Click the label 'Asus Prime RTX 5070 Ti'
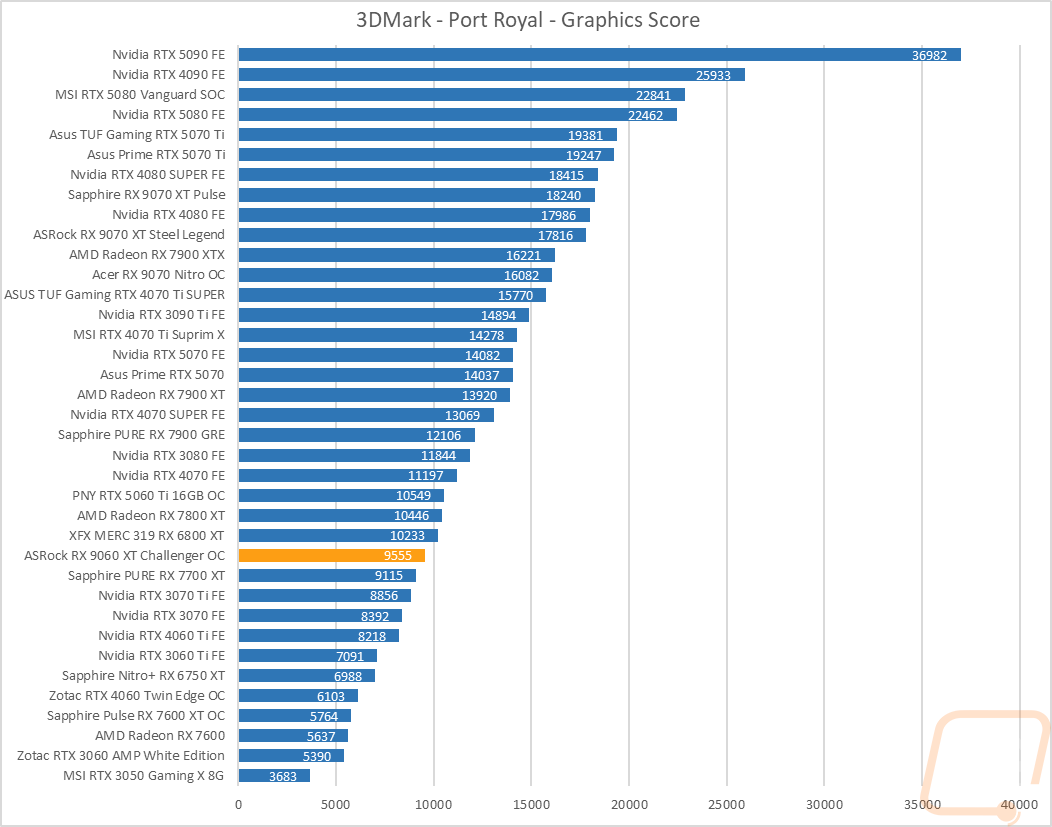Viewport: 1052px width, 827px height. [x=156, y=155]
